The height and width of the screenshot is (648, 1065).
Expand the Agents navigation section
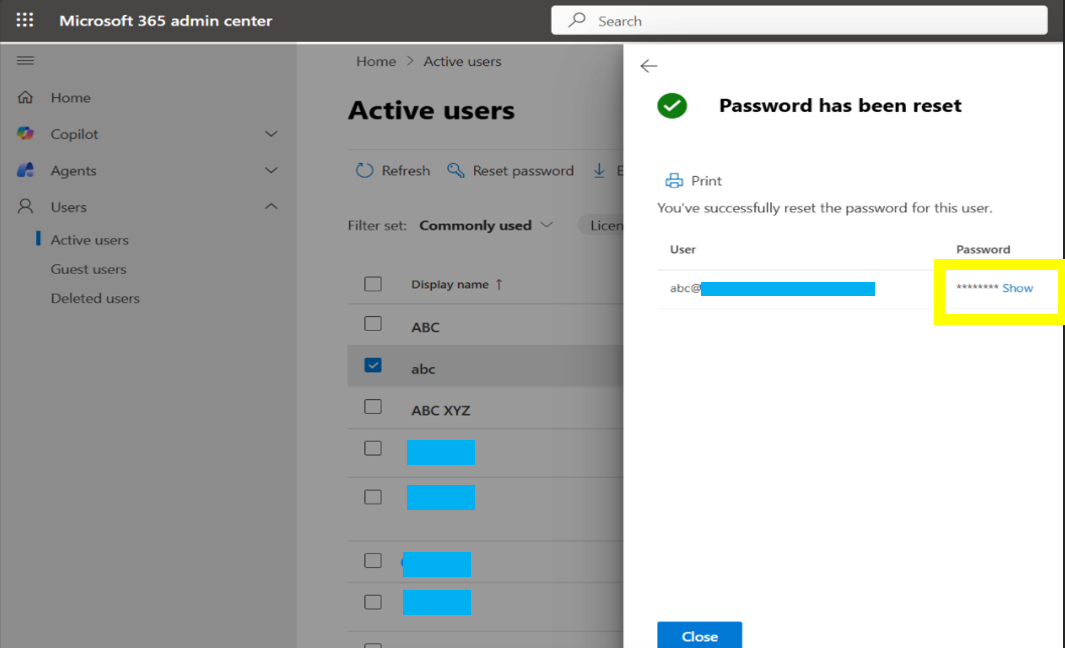271,171
